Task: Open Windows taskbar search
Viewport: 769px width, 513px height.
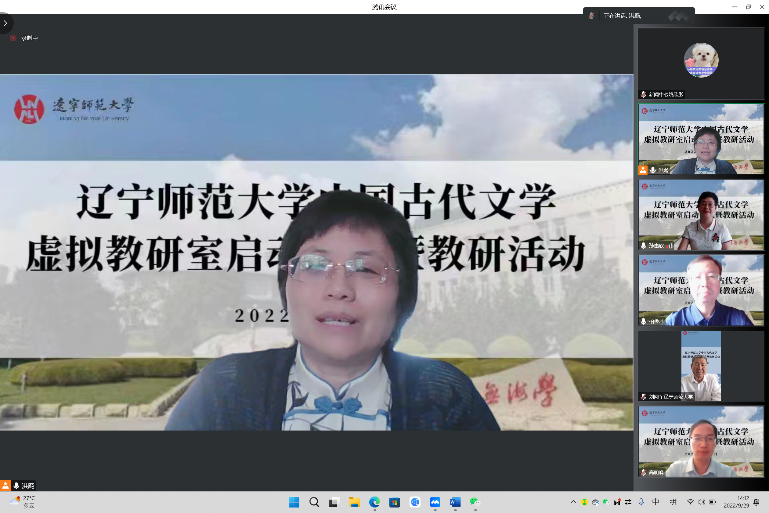Action: 314,502
